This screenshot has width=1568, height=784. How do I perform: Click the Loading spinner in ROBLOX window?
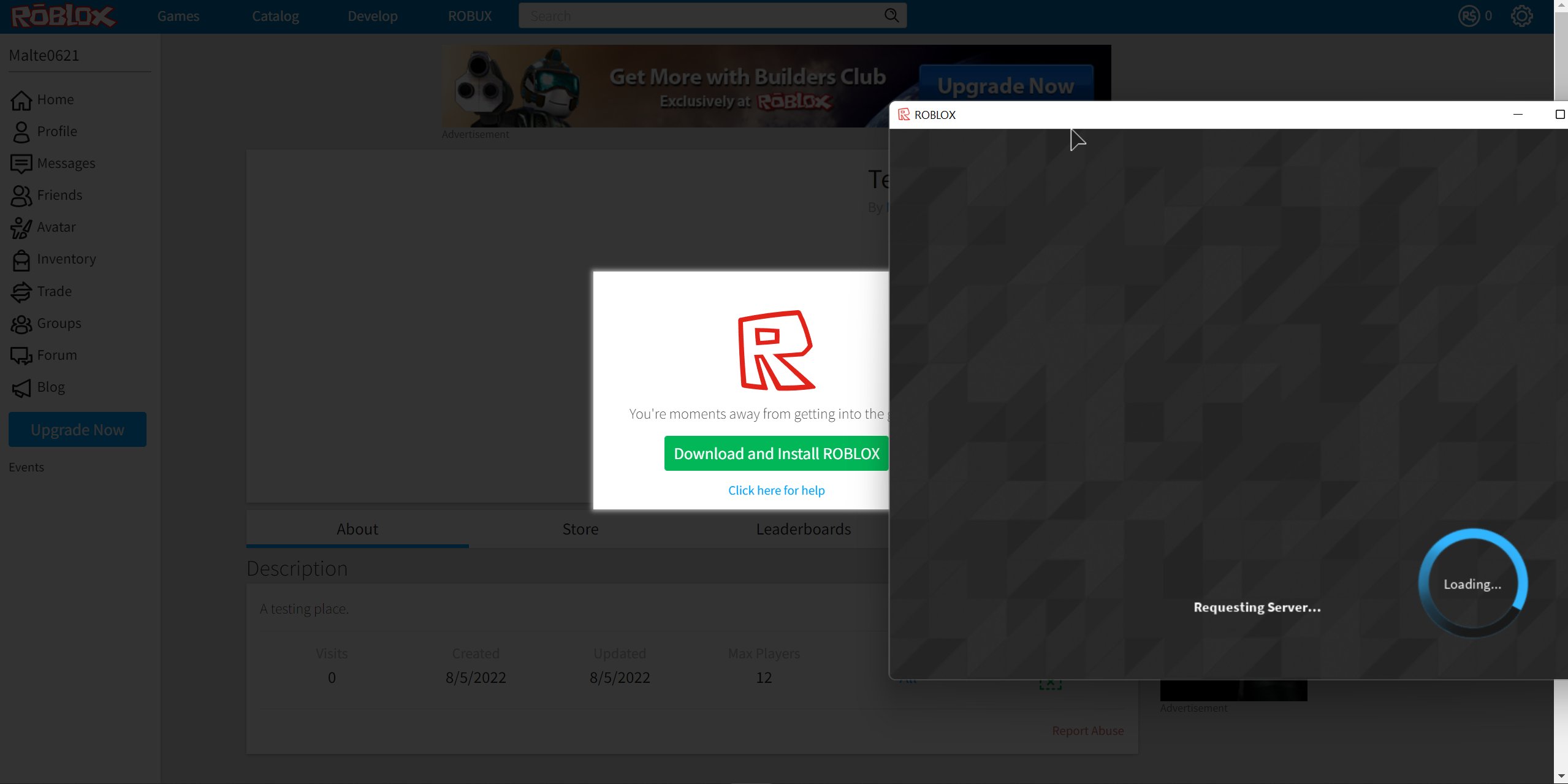tap(1472, 583)
